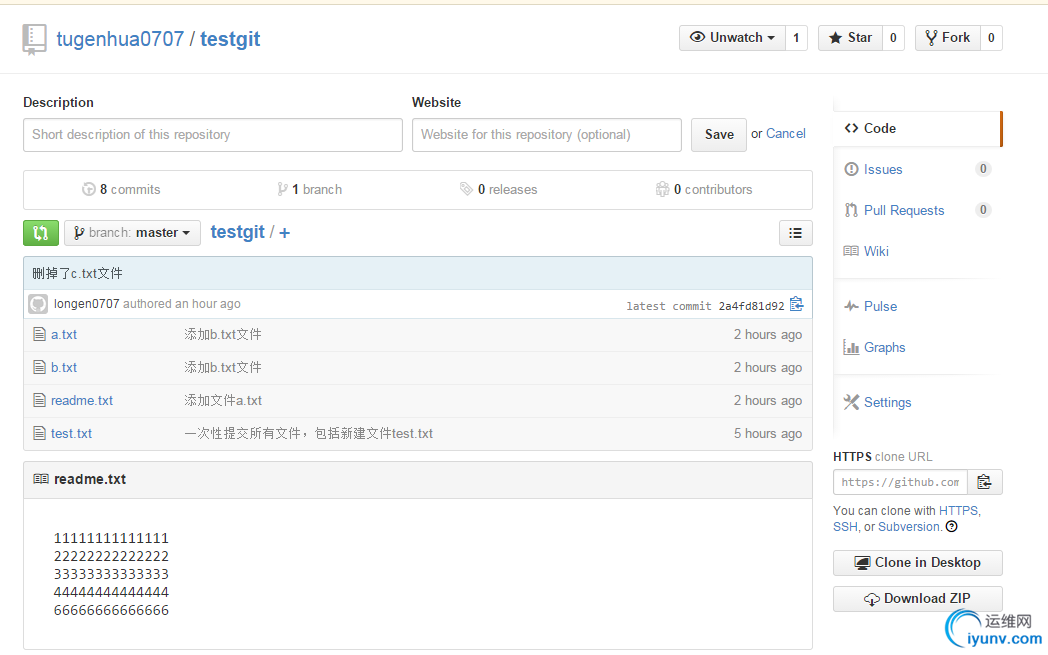Screen dimensions: 1048x655
Task: Click the Download ZIP button
Action: [917, 599]
